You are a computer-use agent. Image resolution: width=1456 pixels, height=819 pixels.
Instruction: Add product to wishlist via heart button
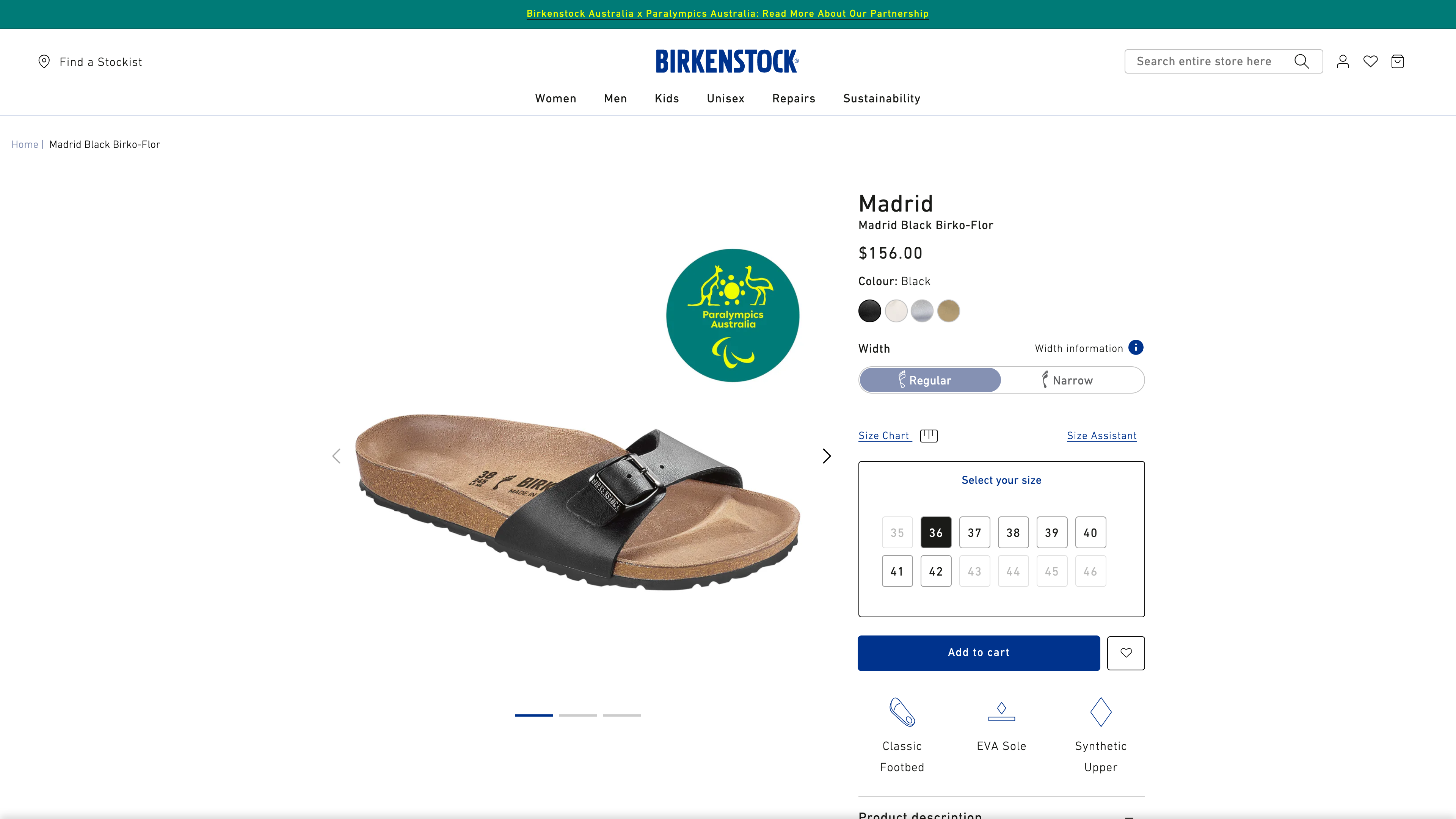tap(1125, 653)
